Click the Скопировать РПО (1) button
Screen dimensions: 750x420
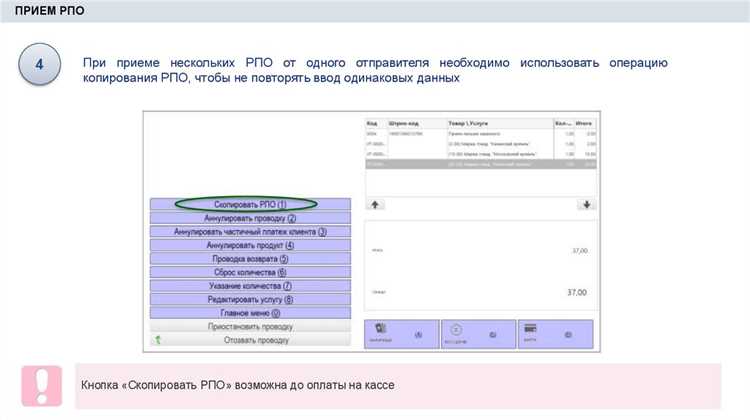(250, 204)
